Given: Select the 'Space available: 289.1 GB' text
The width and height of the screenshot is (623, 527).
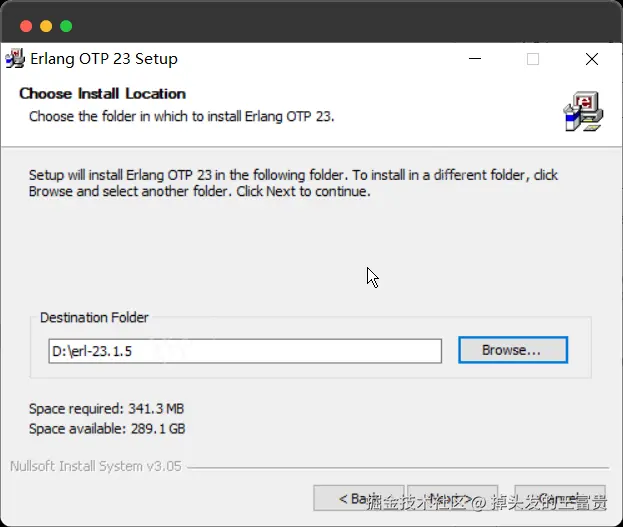Looking at the screenshot, I should click(x=107, y=428).
